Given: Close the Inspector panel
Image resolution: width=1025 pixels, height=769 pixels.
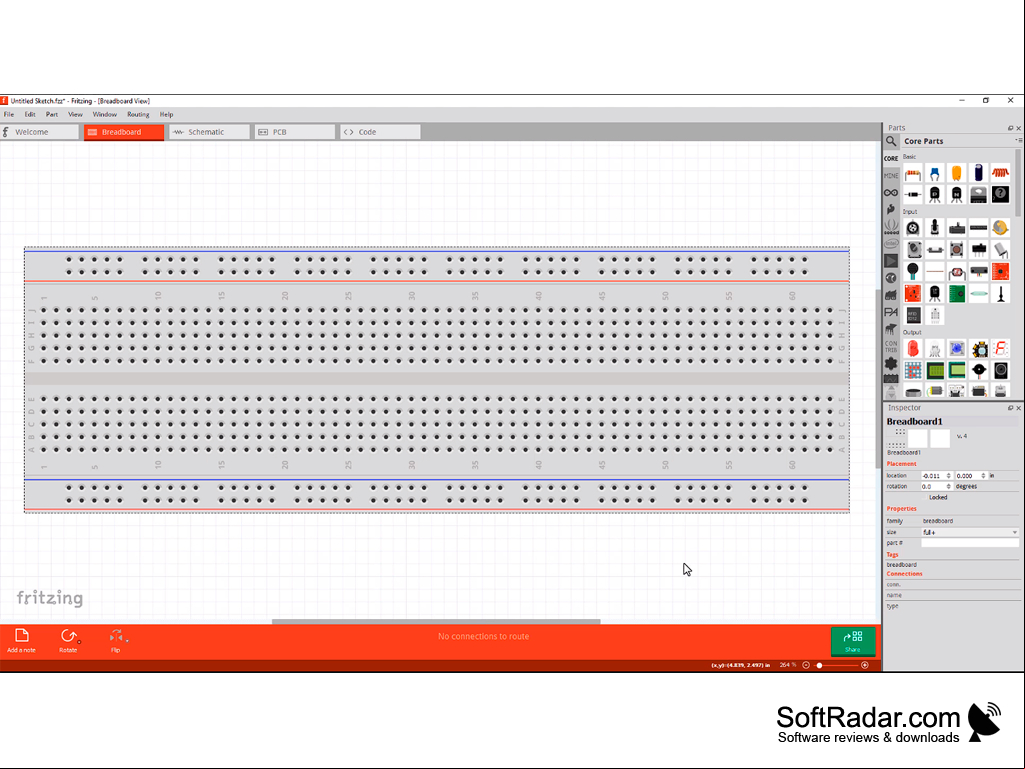Looking at the screenshot, I should [1018, 408].
